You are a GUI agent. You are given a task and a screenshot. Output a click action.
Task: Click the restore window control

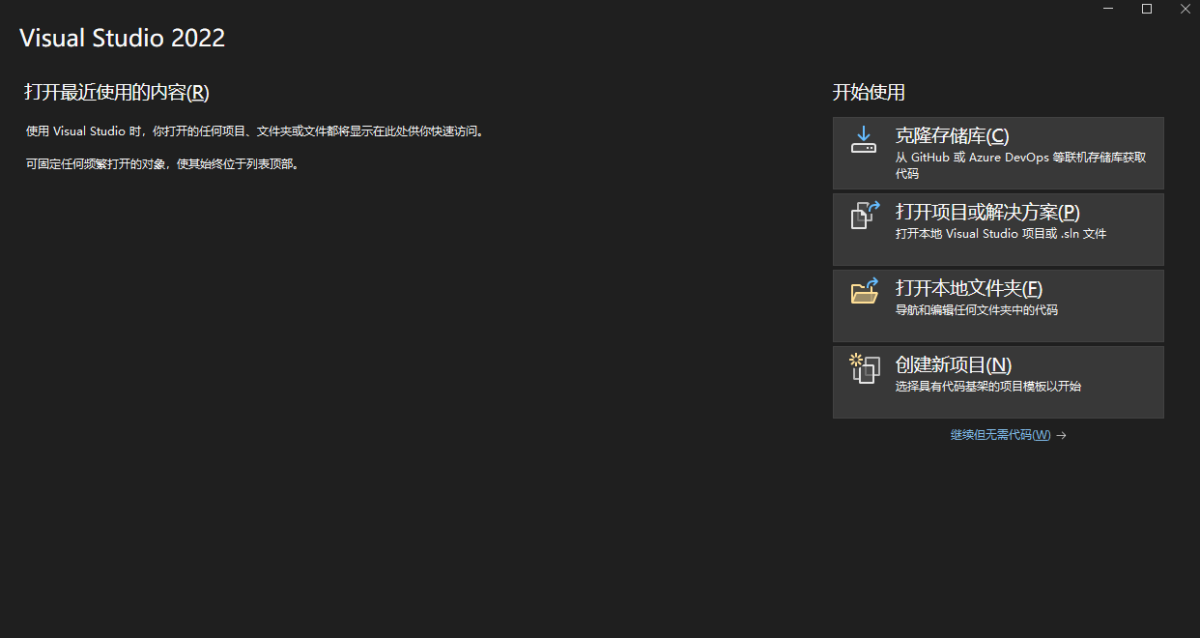pyautogui.click(x=1146, y=9)
